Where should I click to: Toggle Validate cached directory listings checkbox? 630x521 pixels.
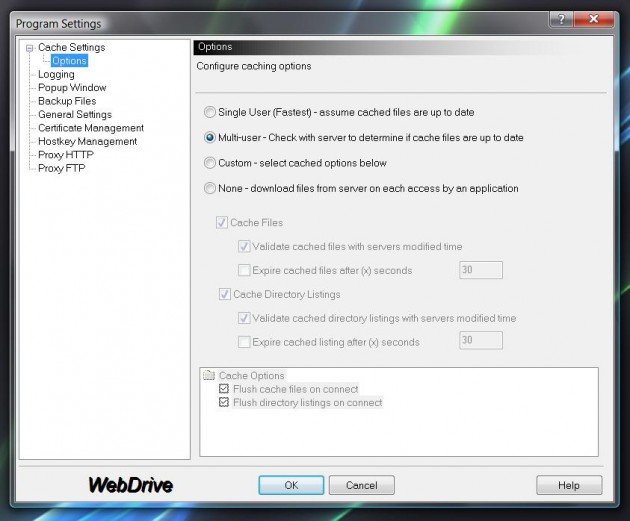tap(244, 318)
